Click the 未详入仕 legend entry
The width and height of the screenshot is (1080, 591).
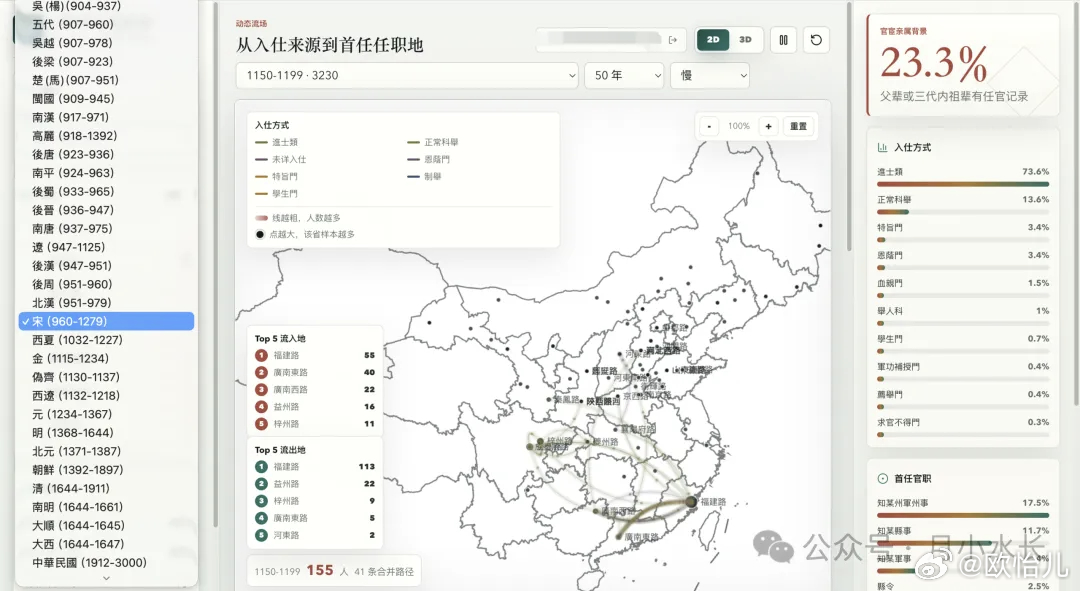281,160
